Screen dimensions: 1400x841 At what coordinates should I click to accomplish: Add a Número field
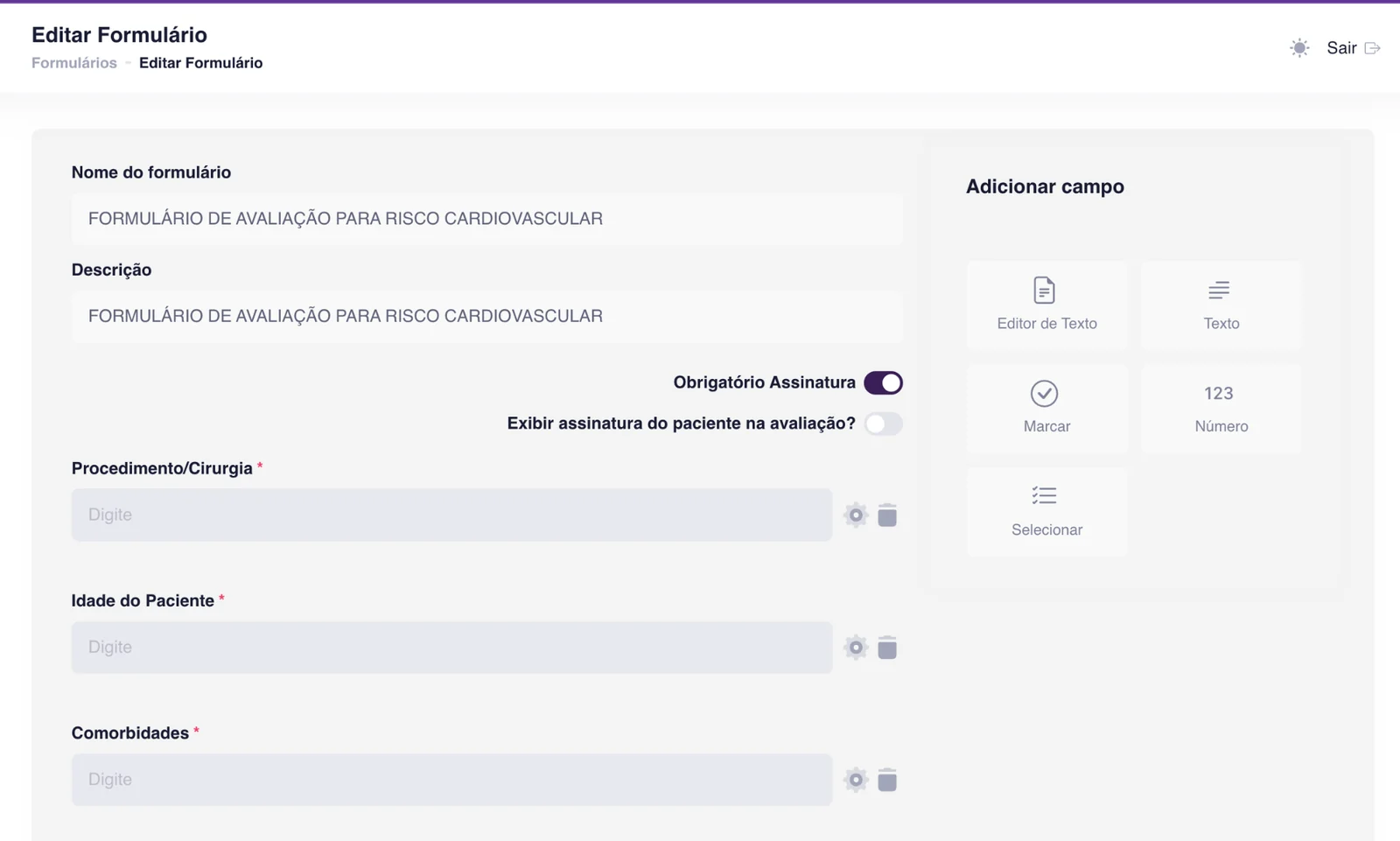point(1221,408)
